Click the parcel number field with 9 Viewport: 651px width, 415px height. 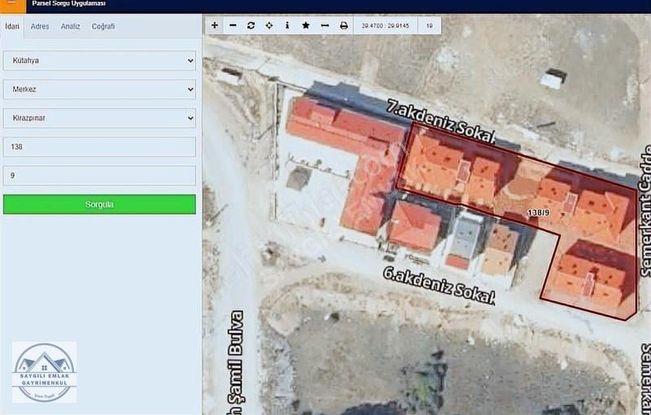[99, 175]
